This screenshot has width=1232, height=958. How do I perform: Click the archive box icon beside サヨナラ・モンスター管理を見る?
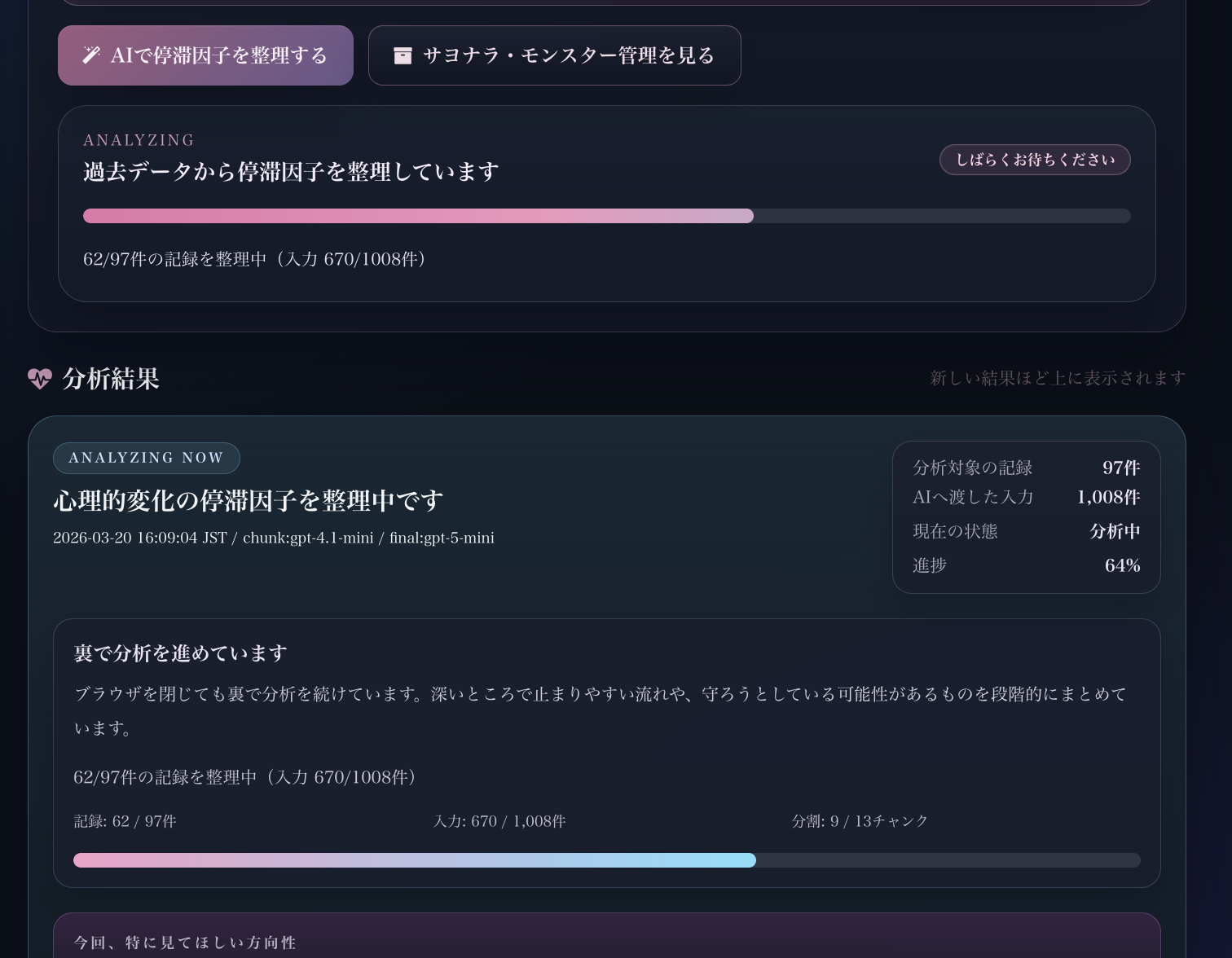[x=403, y=55]
